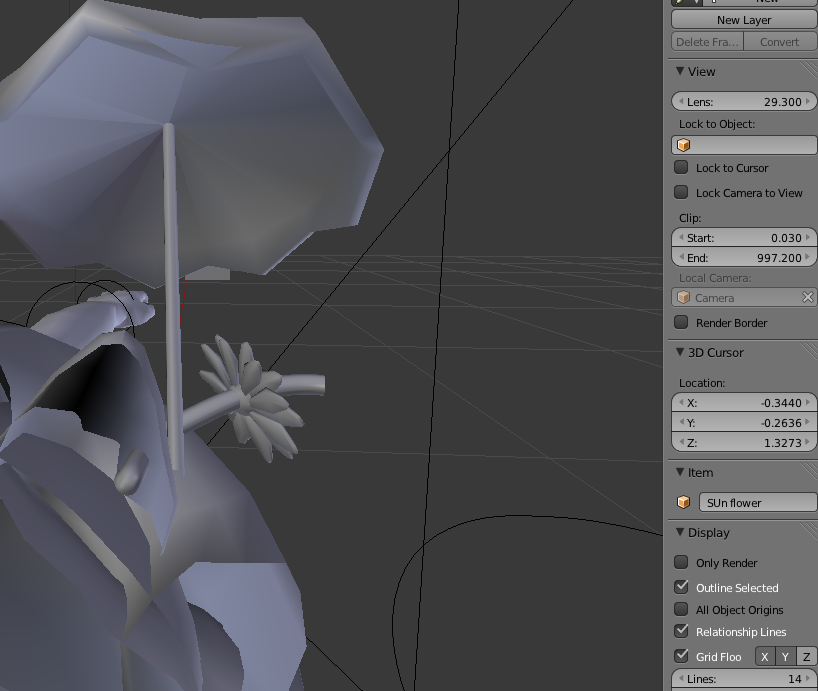Image resolution: width=818 pixels, height=691 pixels.
Task: Click the Item object cube icon
Action: 683,502
